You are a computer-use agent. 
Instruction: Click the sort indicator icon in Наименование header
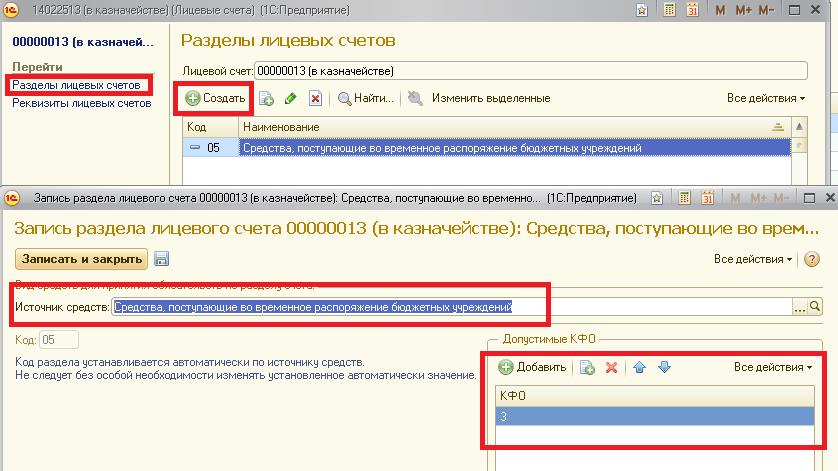point(778,127)
